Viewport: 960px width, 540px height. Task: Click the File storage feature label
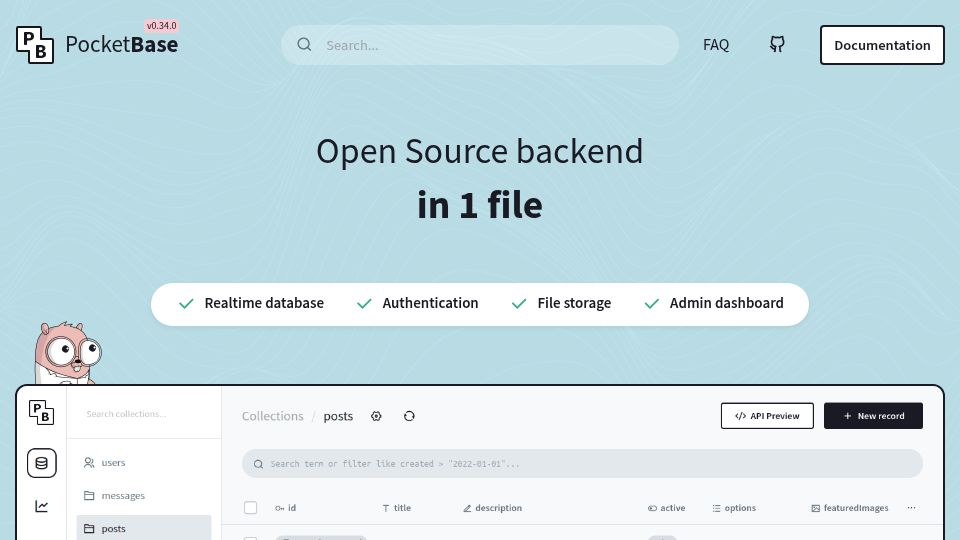point(574,303)
